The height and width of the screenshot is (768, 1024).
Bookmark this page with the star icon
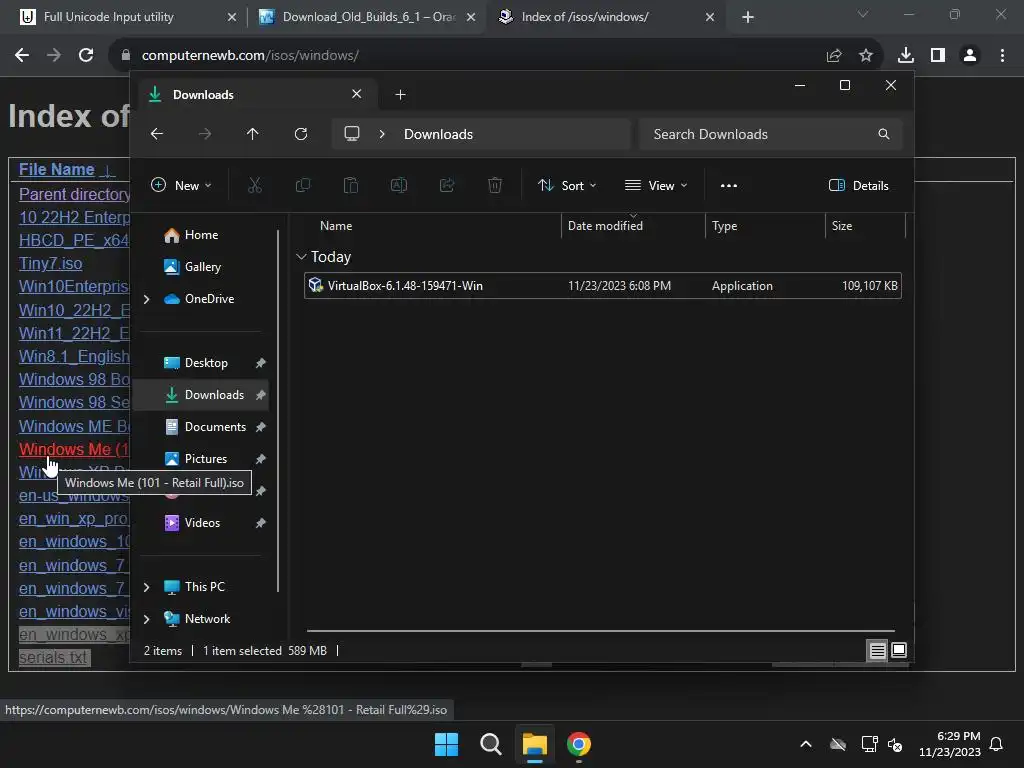866,56
